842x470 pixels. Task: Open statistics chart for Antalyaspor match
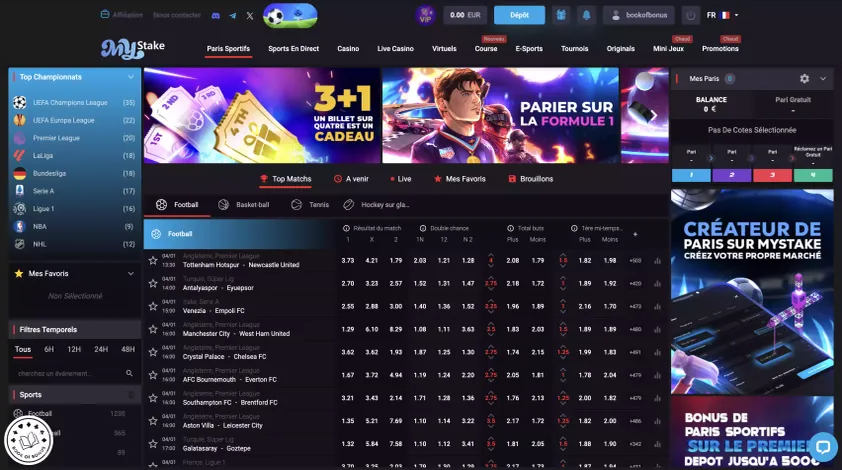[657, 284]
